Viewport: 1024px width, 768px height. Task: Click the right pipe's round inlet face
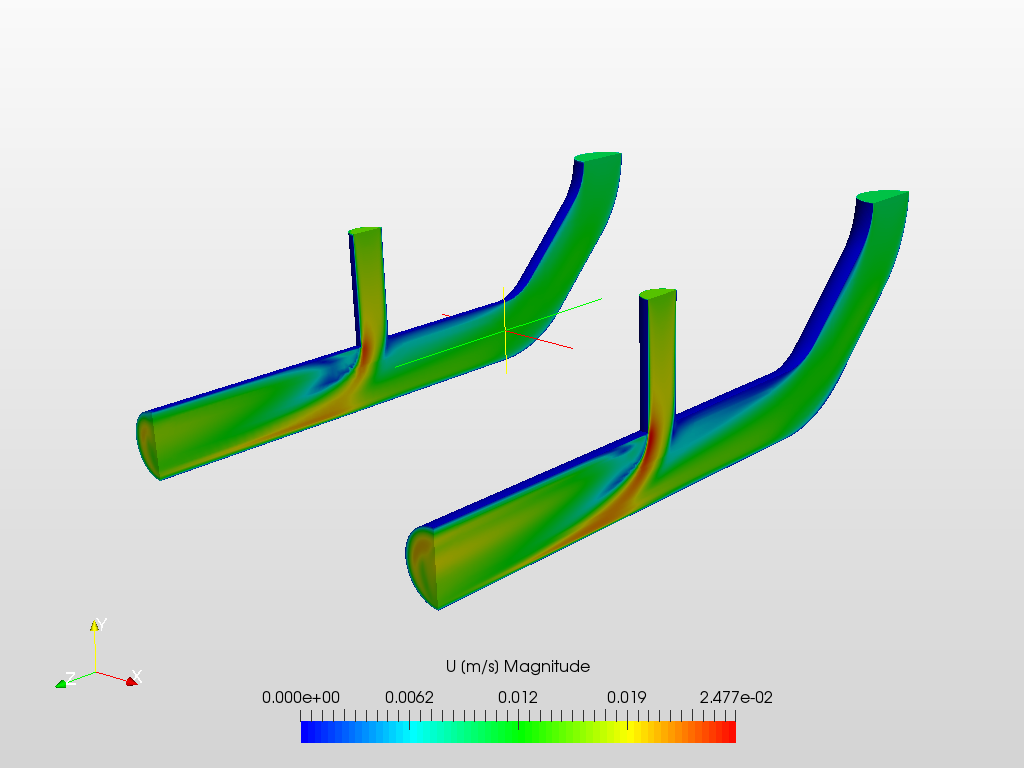pyautogui.click(x=421, y=567)
